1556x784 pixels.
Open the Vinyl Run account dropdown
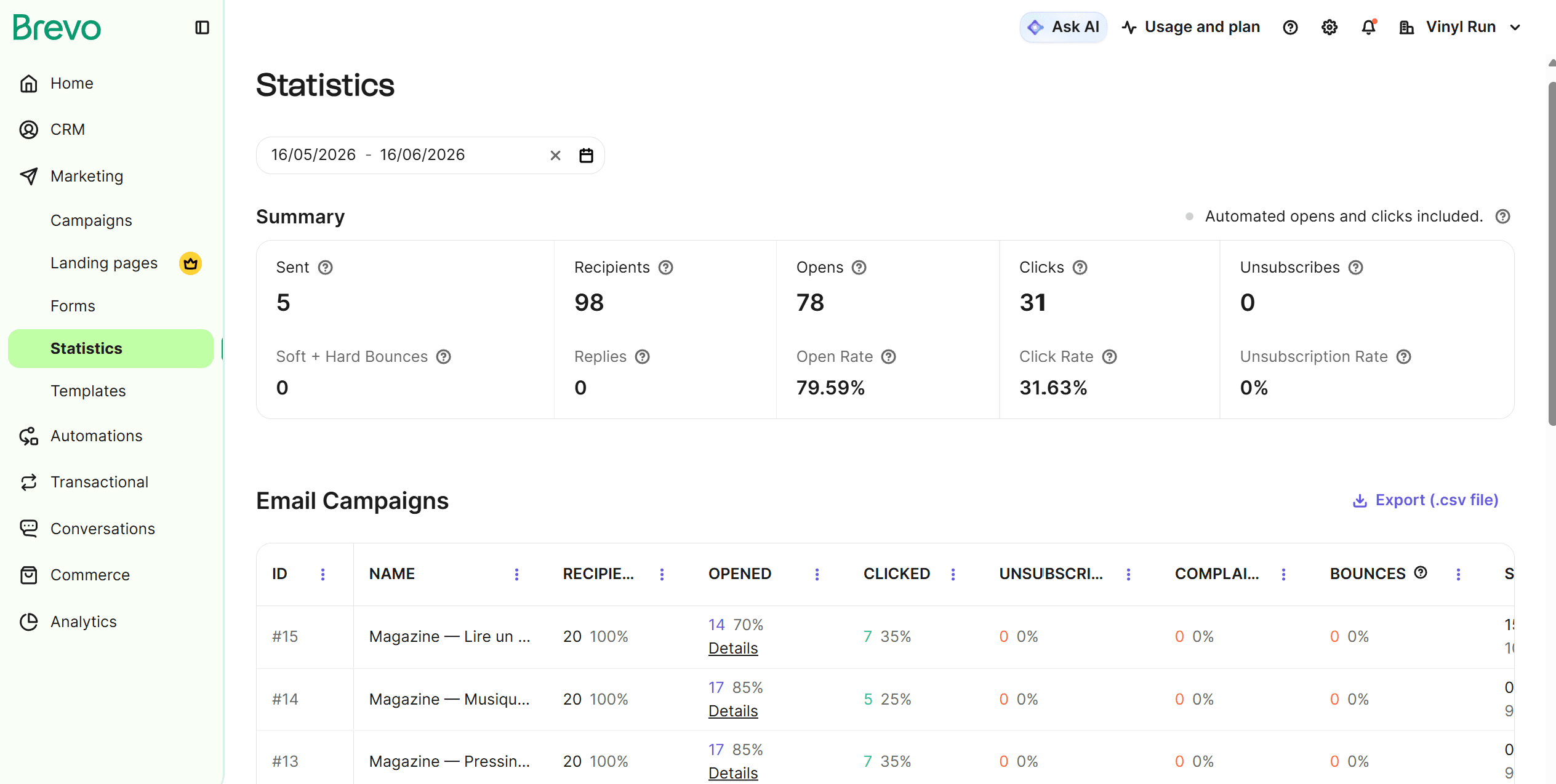pos(1461,27)
